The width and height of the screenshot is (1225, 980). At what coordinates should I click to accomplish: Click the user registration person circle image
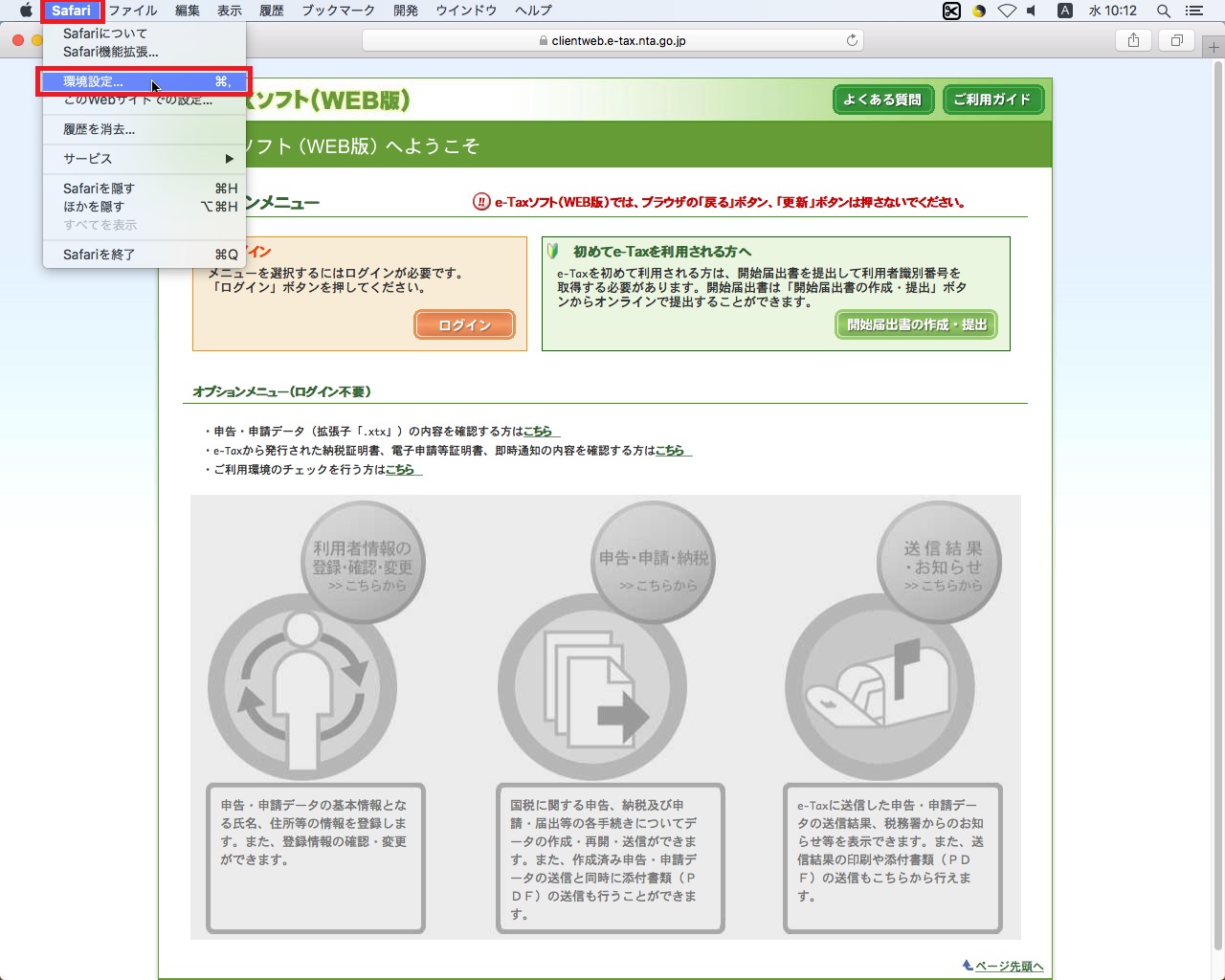pyautogui.click(x=302, y=685)
